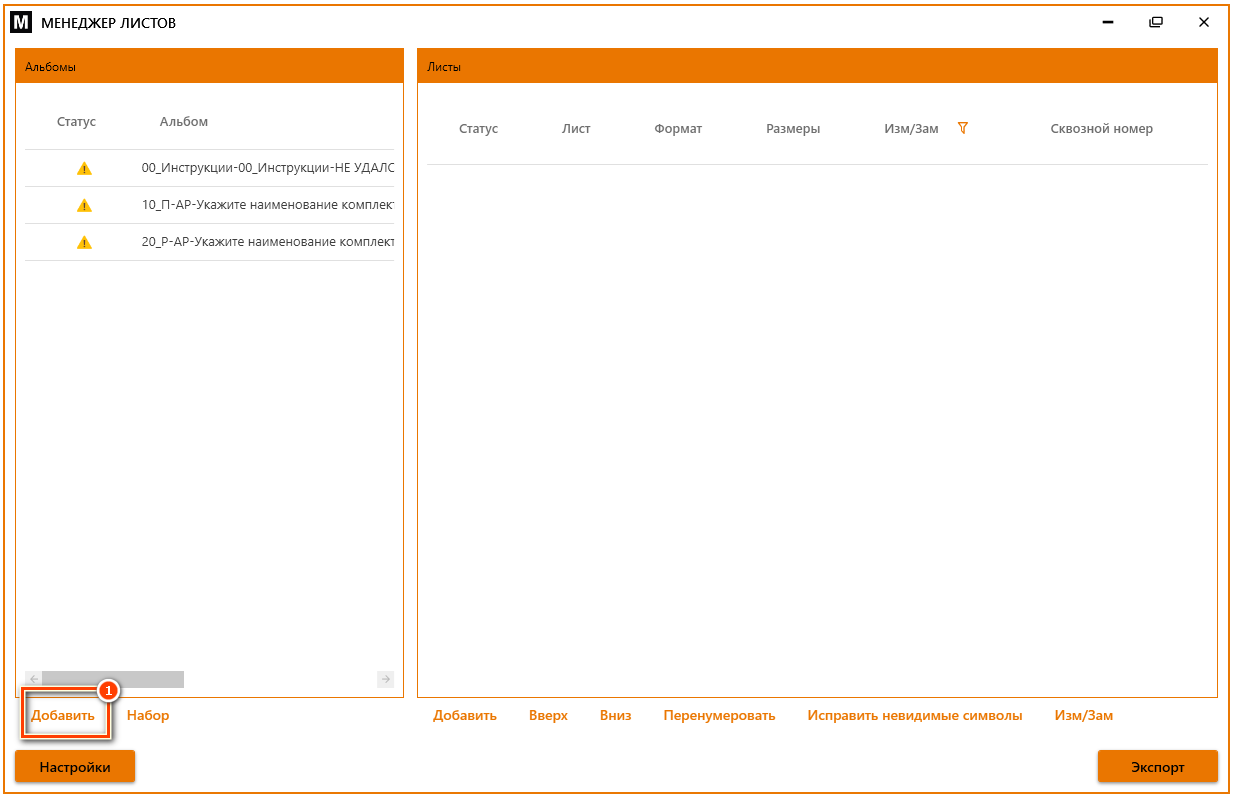Click Добавить under the Листы panel
The width and height of the screenshot is (1236, 798).
coord(465,715)
